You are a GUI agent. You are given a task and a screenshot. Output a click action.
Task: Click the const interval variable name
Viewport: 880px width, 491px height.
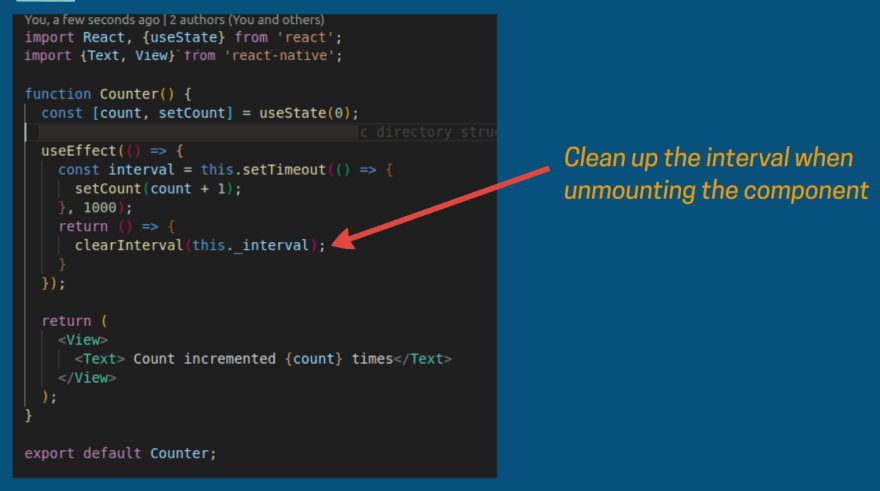[141, 170]
